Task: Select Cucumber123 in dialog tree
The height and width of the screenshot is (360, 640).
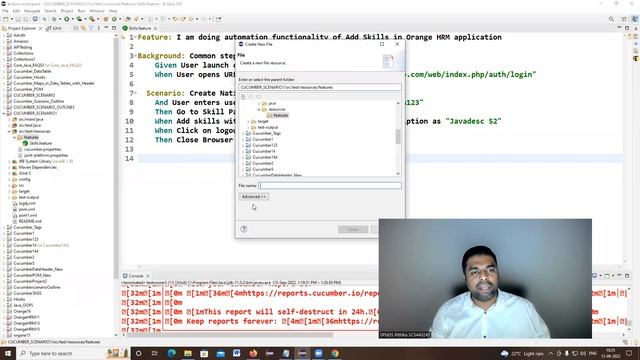Action: 265,145
